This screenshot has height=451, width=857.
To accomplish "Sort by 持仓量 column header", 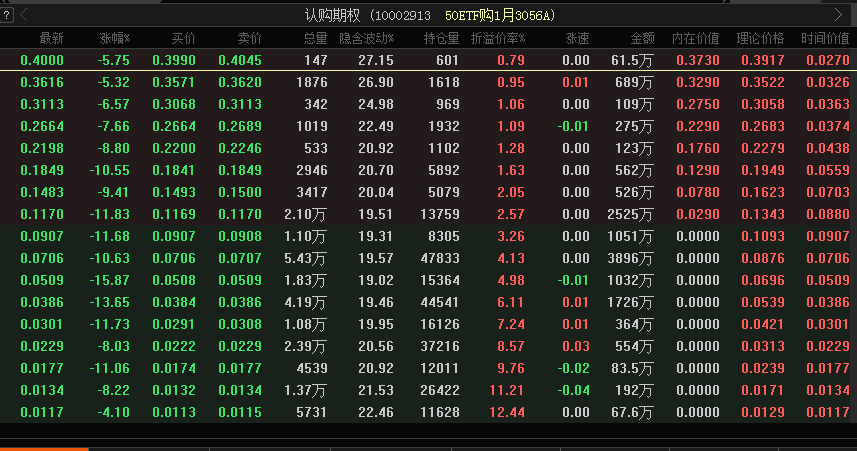I will (x=441, y=38).
